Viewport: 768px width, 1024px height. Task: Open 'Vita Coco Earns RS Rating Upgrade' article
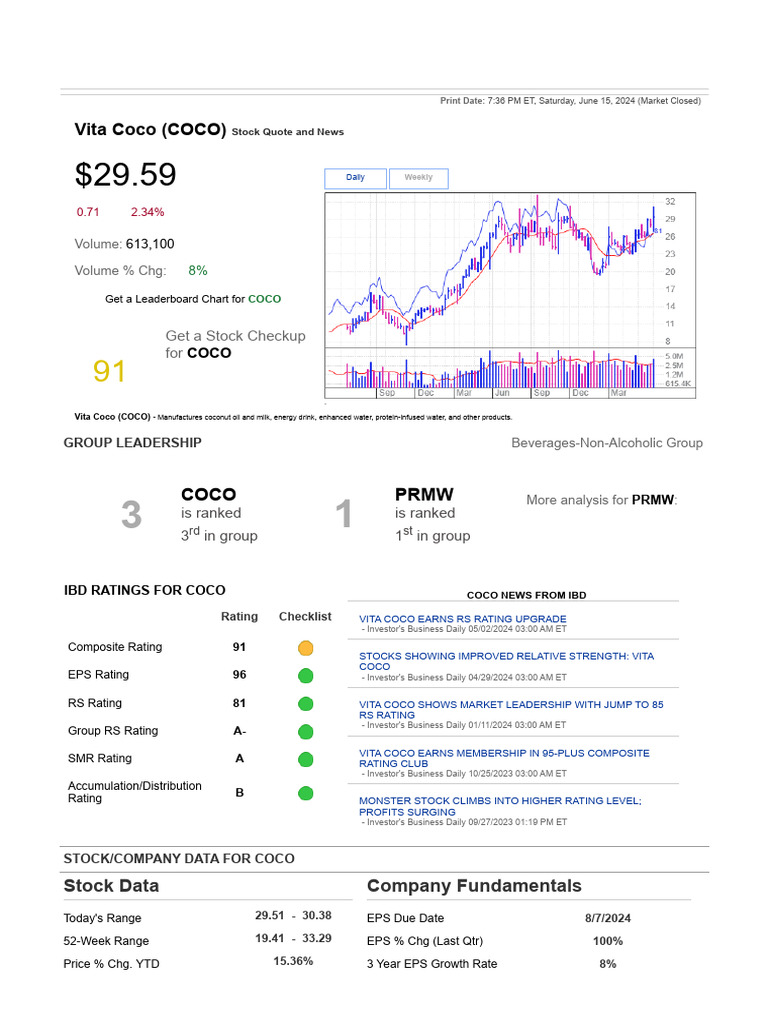[462, 618]
